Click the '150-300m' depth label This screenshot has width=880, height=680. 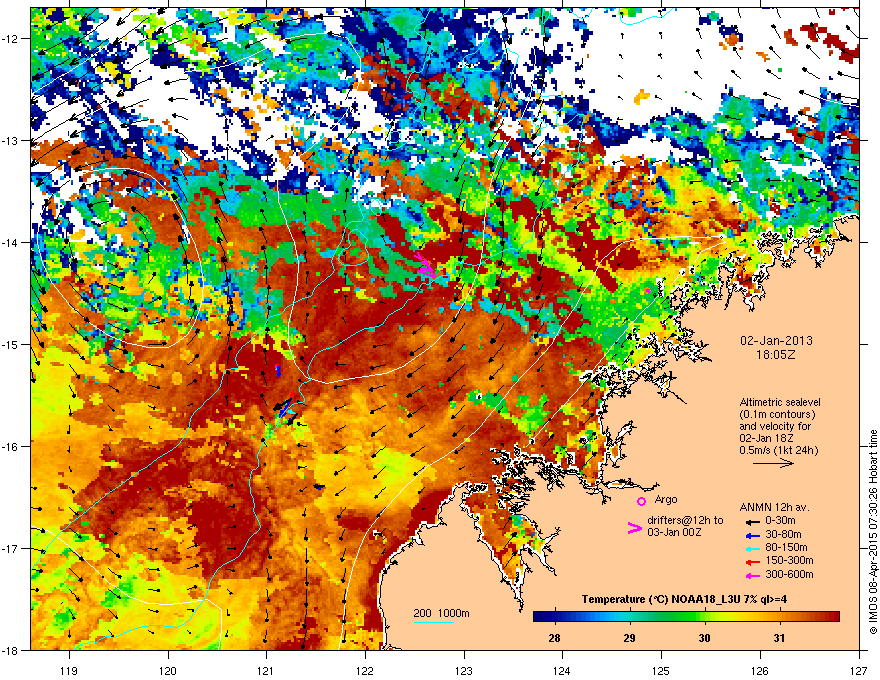coord(789,560)
